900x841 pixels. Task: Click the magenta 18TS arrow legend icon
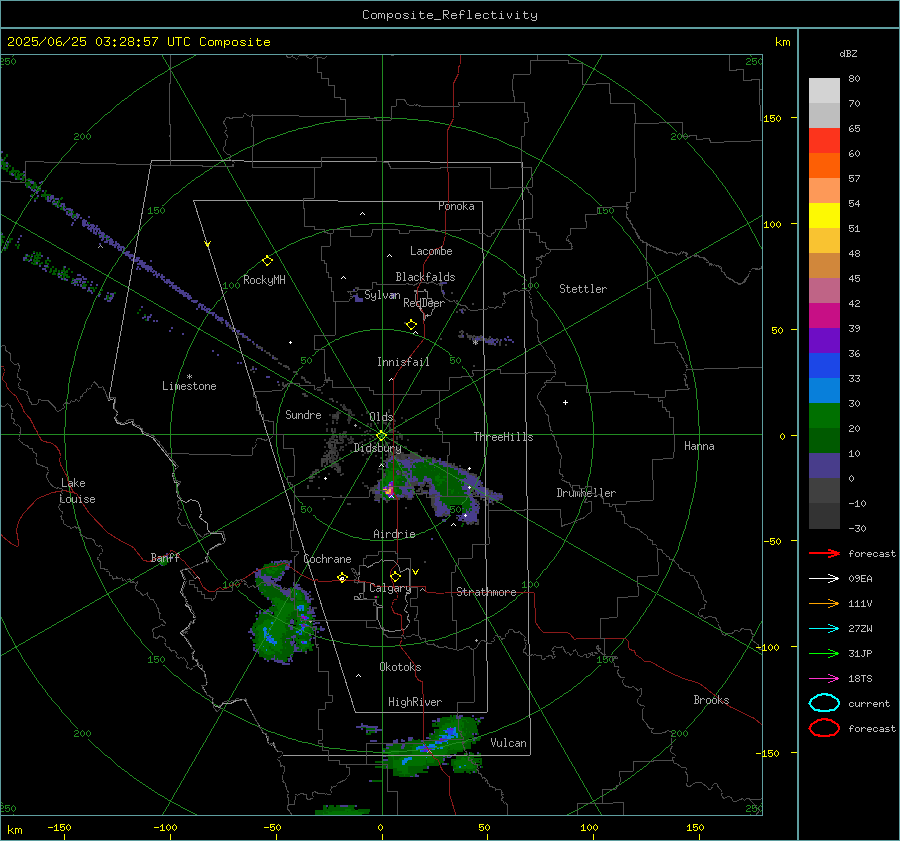(824, 679)
